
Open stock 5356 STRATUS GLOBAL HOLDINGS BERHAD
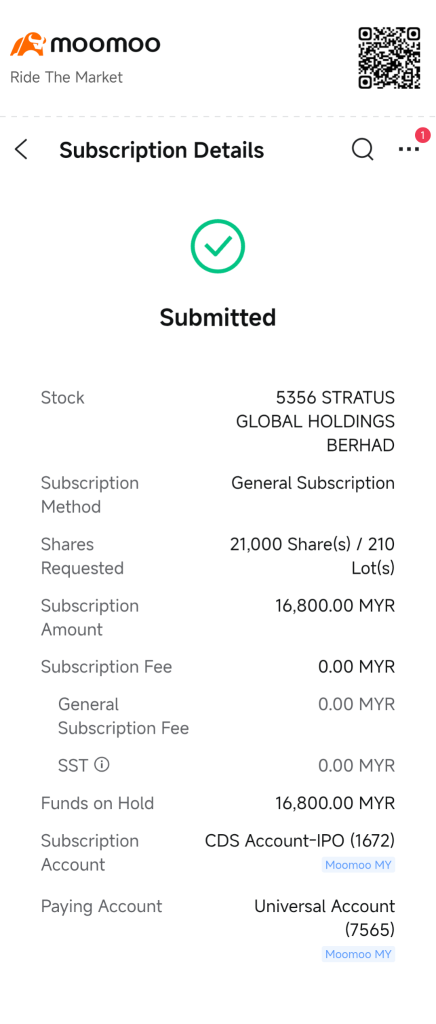[x=315, y=421]
